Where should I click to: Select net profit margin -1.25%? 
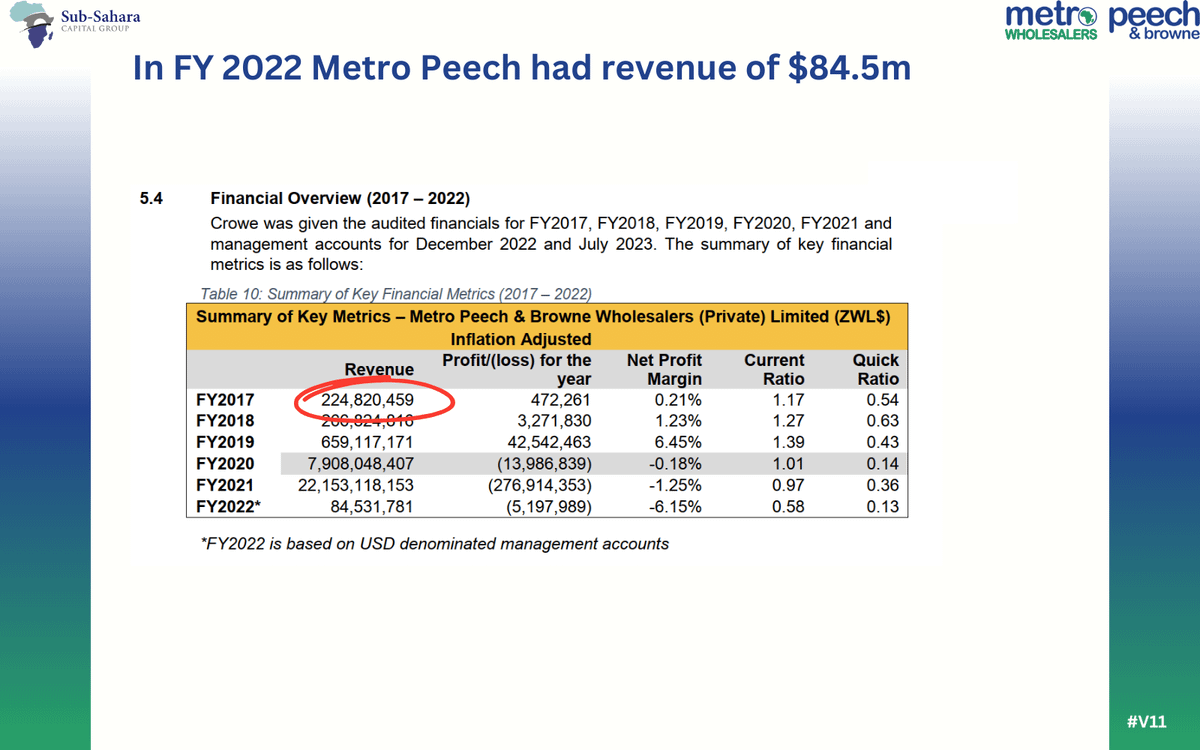676,485
